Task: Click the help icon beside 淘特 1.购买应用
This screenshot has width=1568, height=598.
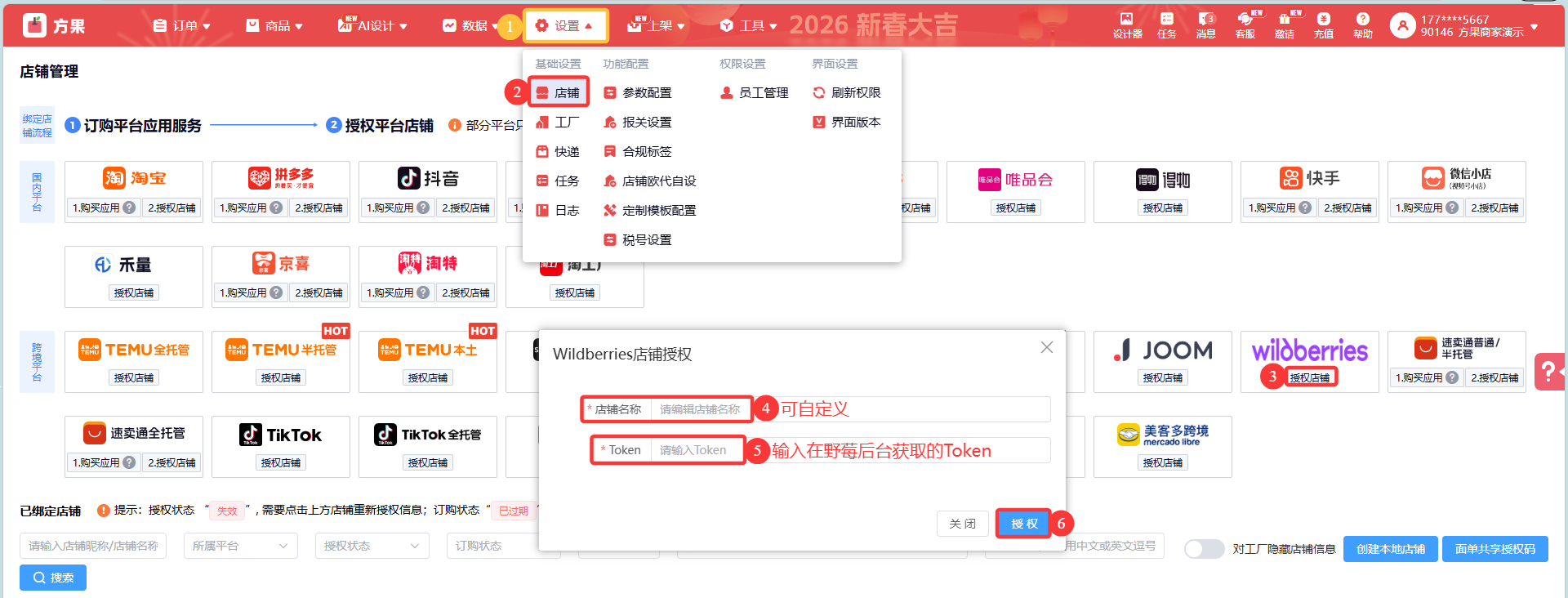Action: tap(423, 292)
